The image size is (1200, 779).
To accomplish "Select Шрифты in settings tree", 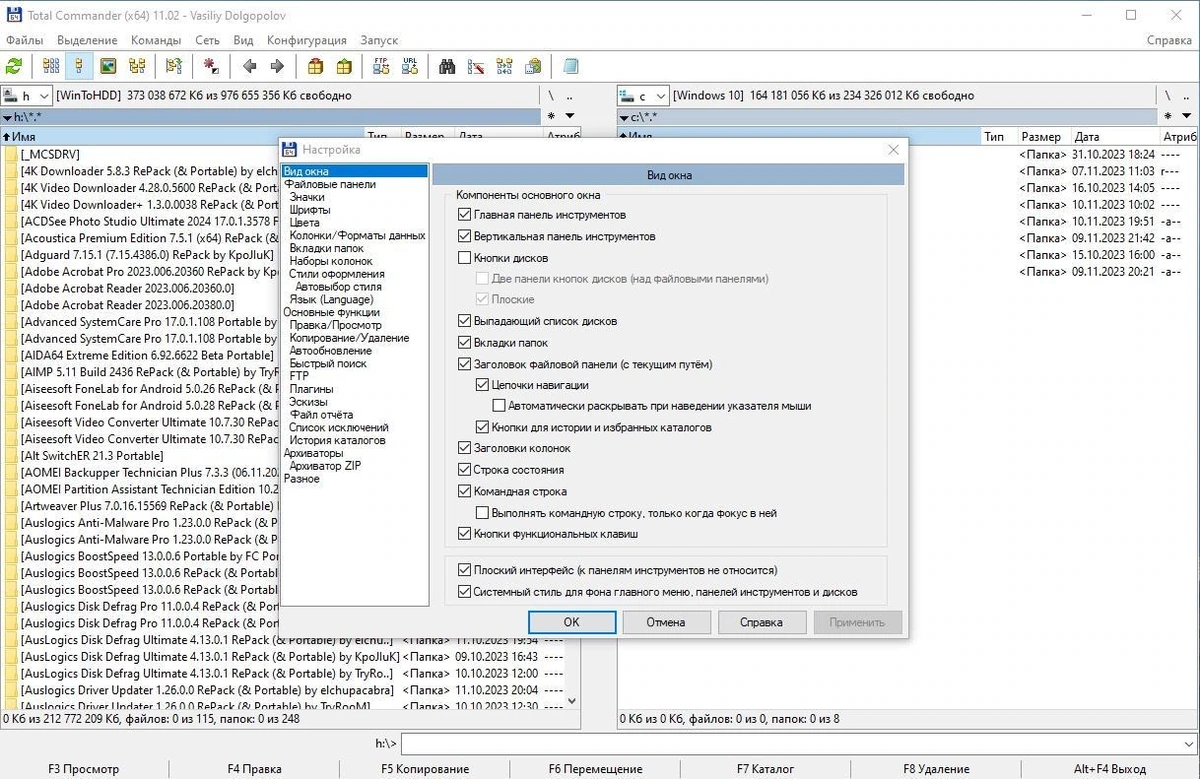I will tap(310, 210).
